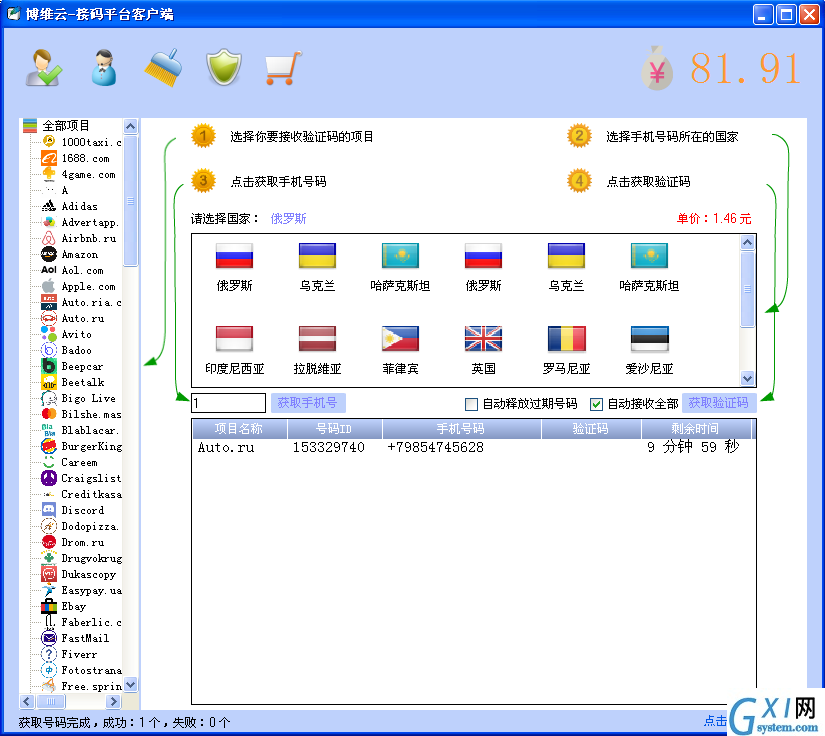
Task: Select the Discord project
Action: [82, 510]
